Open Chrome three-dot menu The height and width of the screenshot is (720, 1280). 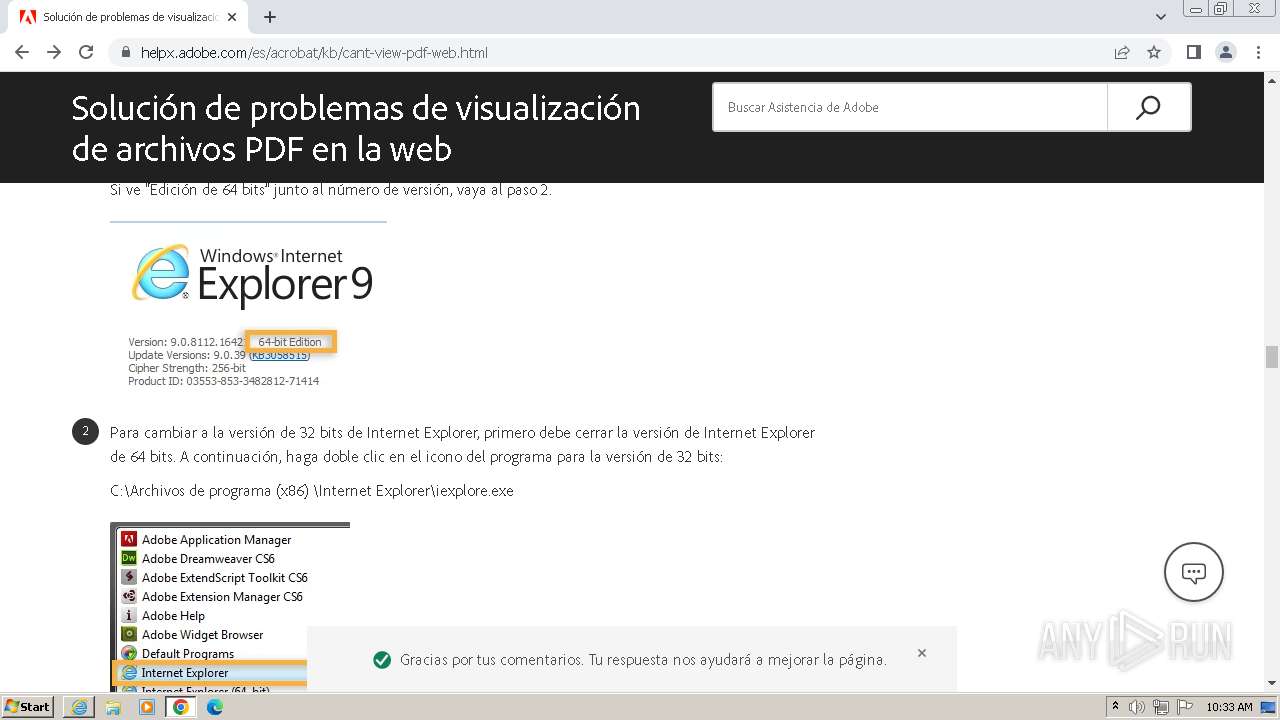pos(1258,52)
